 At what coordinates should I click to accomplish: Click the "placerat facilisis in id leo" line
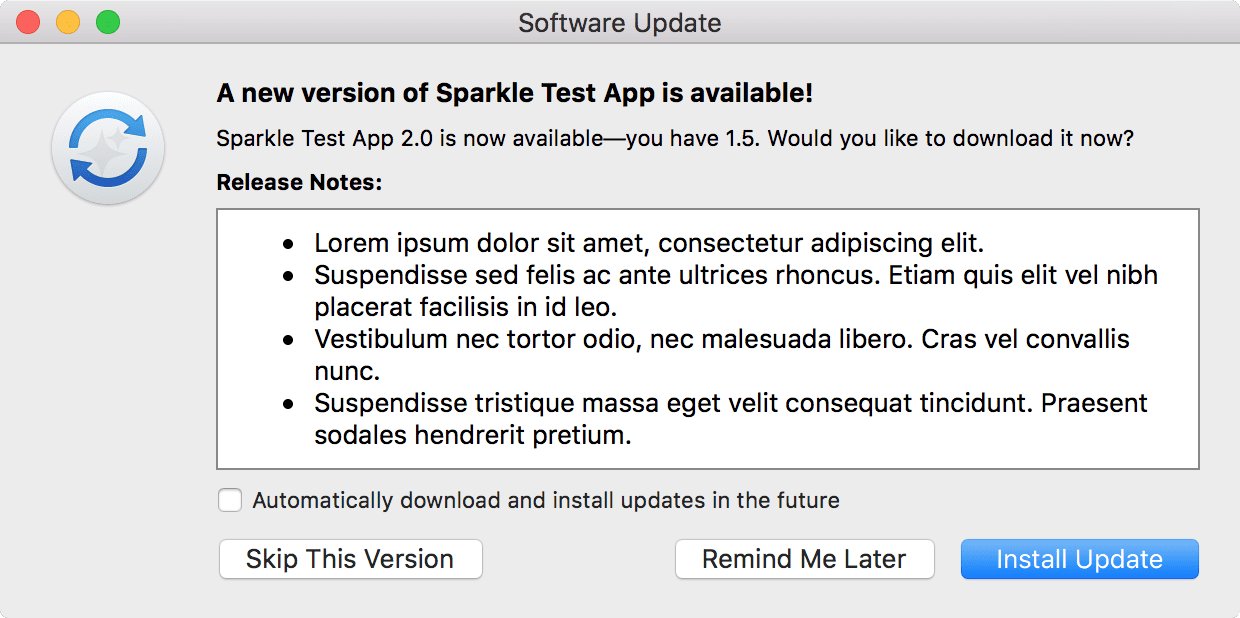point(467,306)
